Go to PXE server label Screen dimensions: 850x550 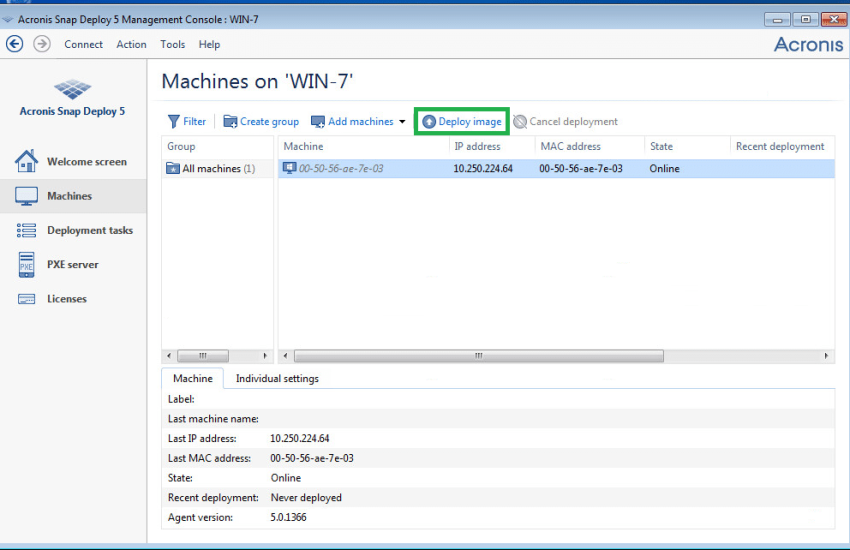(x=73, y=264)
